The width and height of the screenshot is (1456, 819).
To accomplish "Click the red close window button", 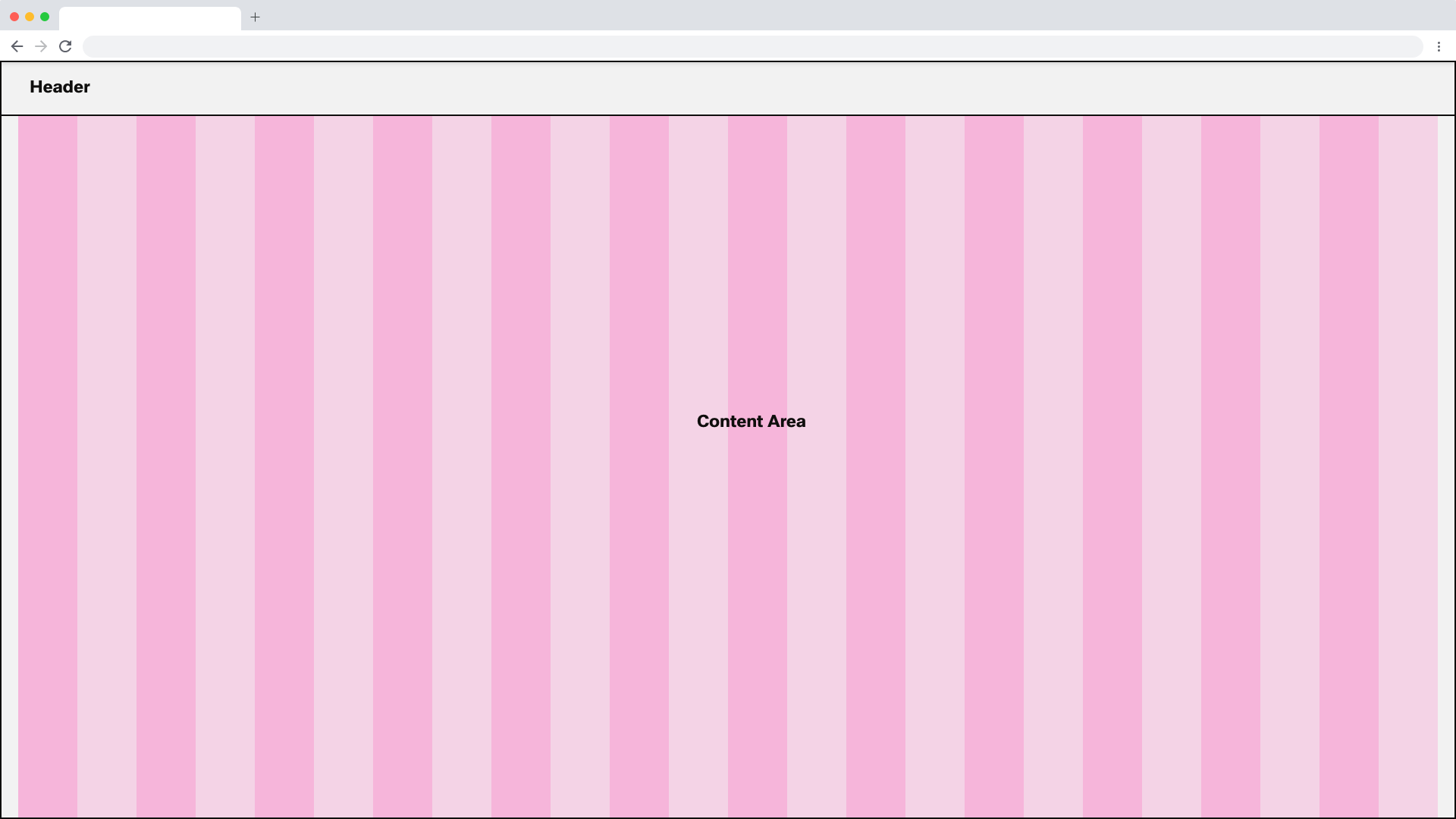I will 14,17.
